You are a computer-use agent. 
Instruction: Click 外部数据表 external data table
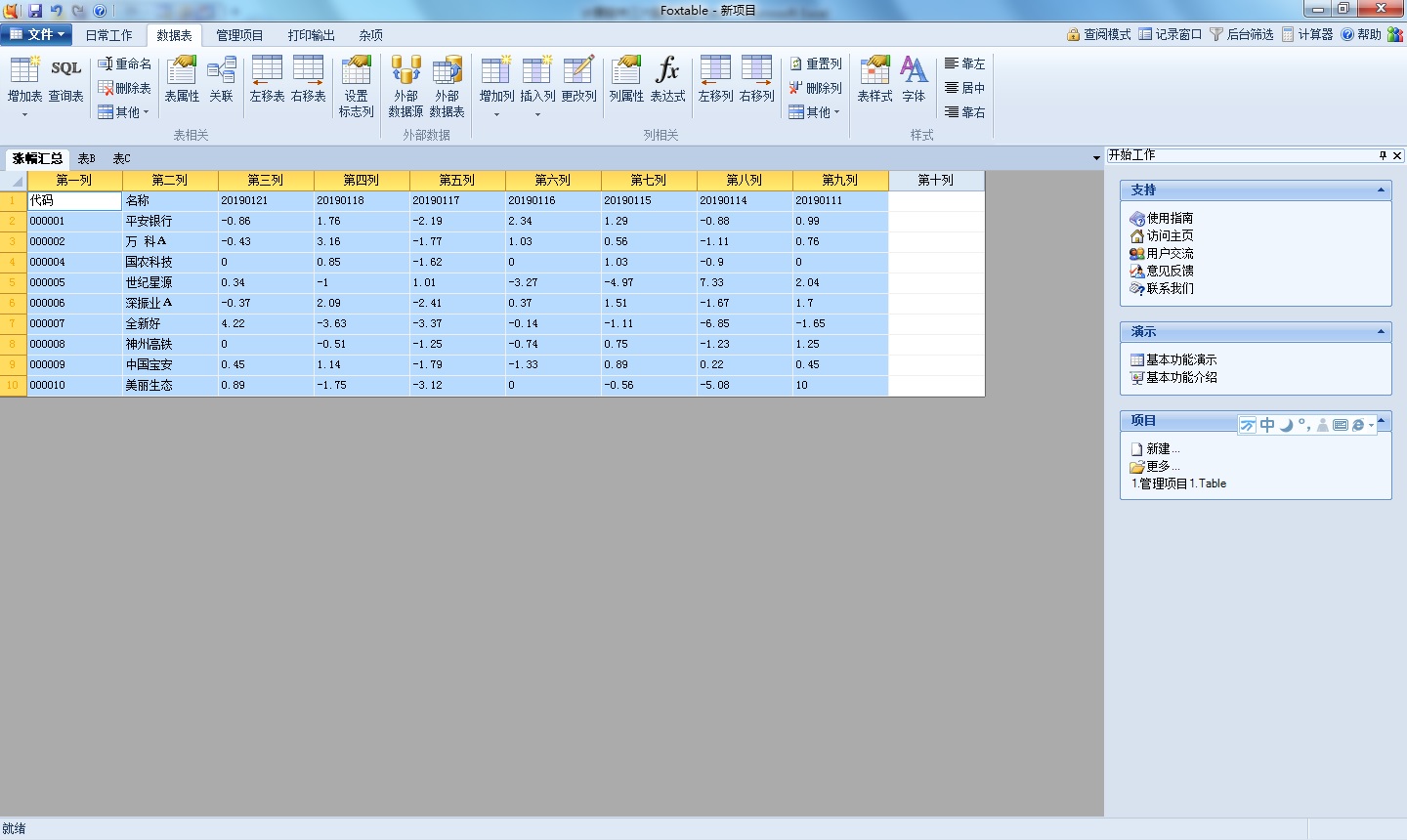coord(447,86)
